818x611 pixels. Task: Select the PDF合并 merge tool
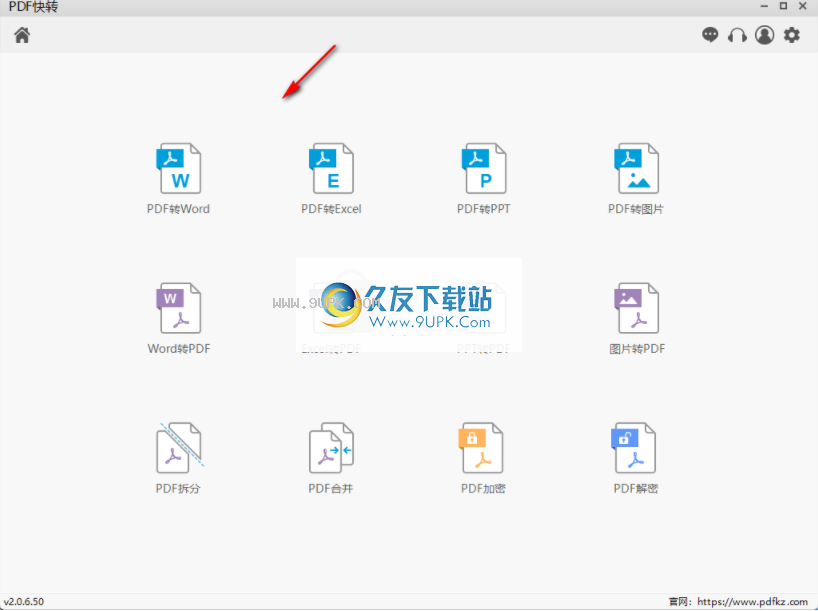coord(331,459)
